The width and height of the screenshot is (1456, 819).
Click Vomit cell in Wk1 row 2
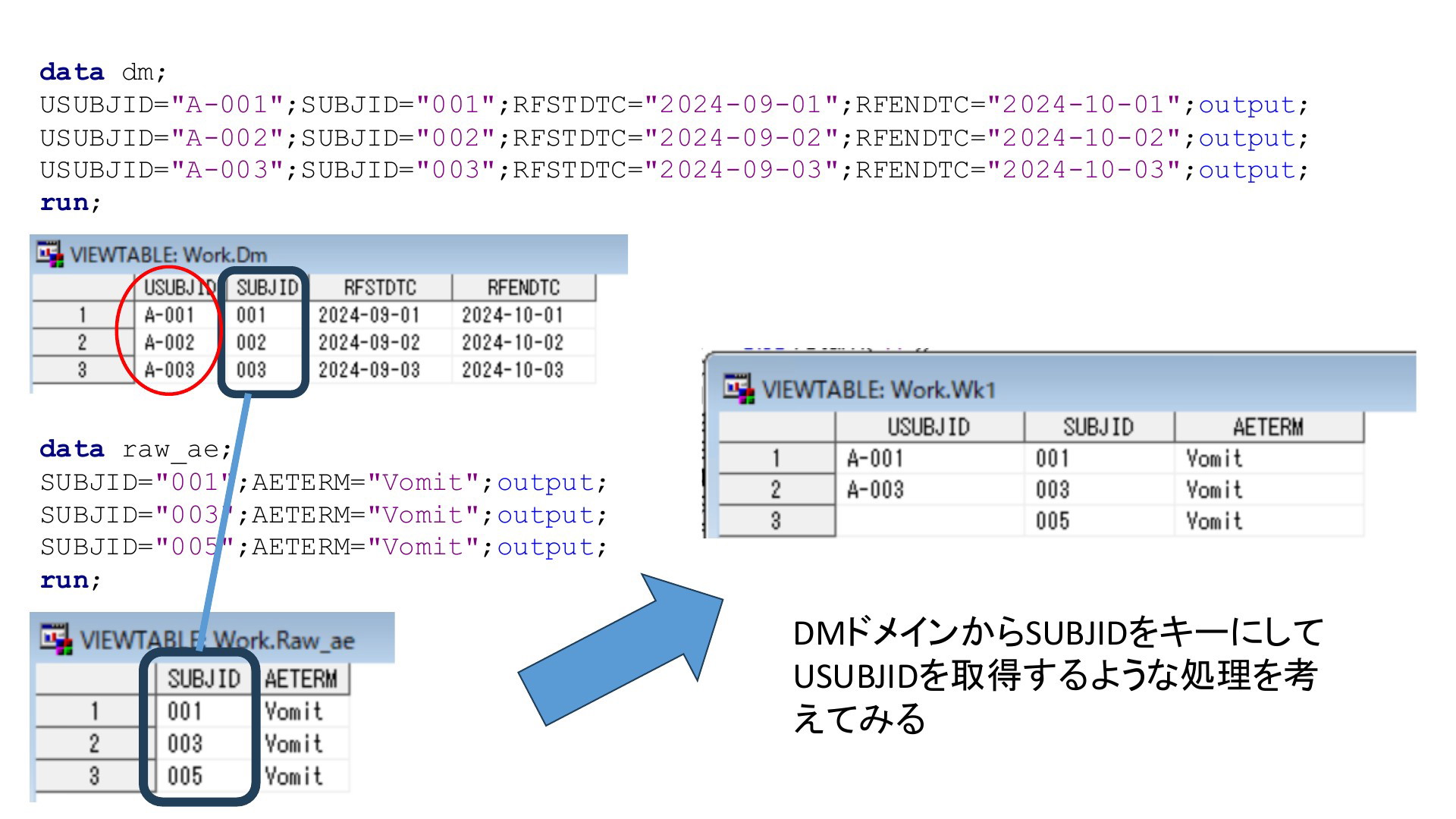pyautogui.click(x=1269, y=490)
